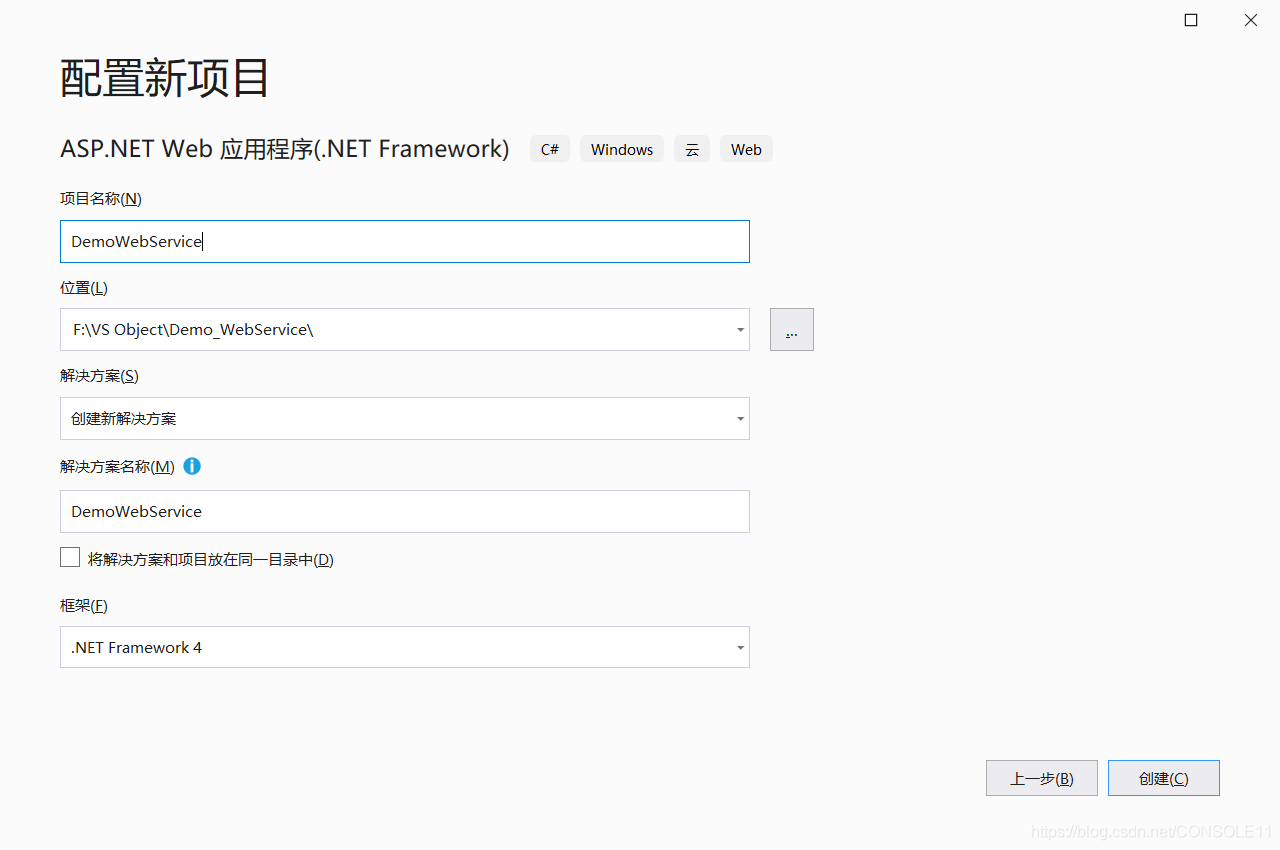This screenshot has width=1280, height=850.
Task: Open the 框架 dropdown showing .NET Framework 4
Action: tap(405, 647)
